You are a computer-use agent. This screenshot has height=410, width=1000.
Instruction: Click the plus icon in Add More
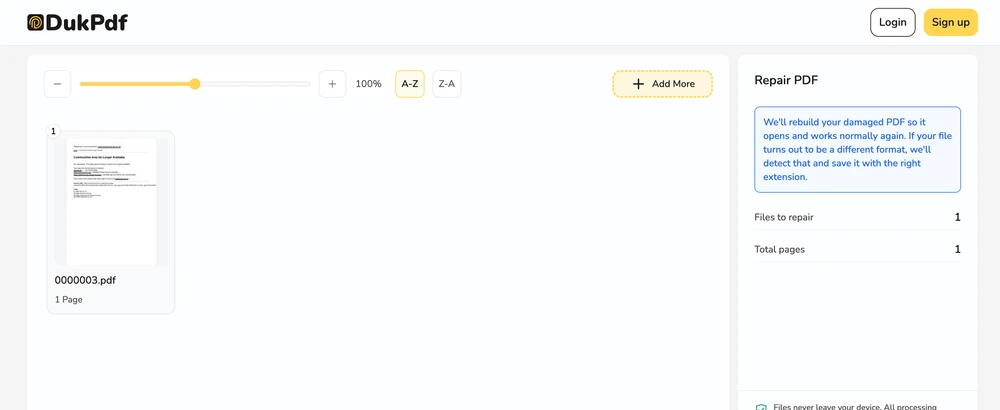click(x=638, y=84)
